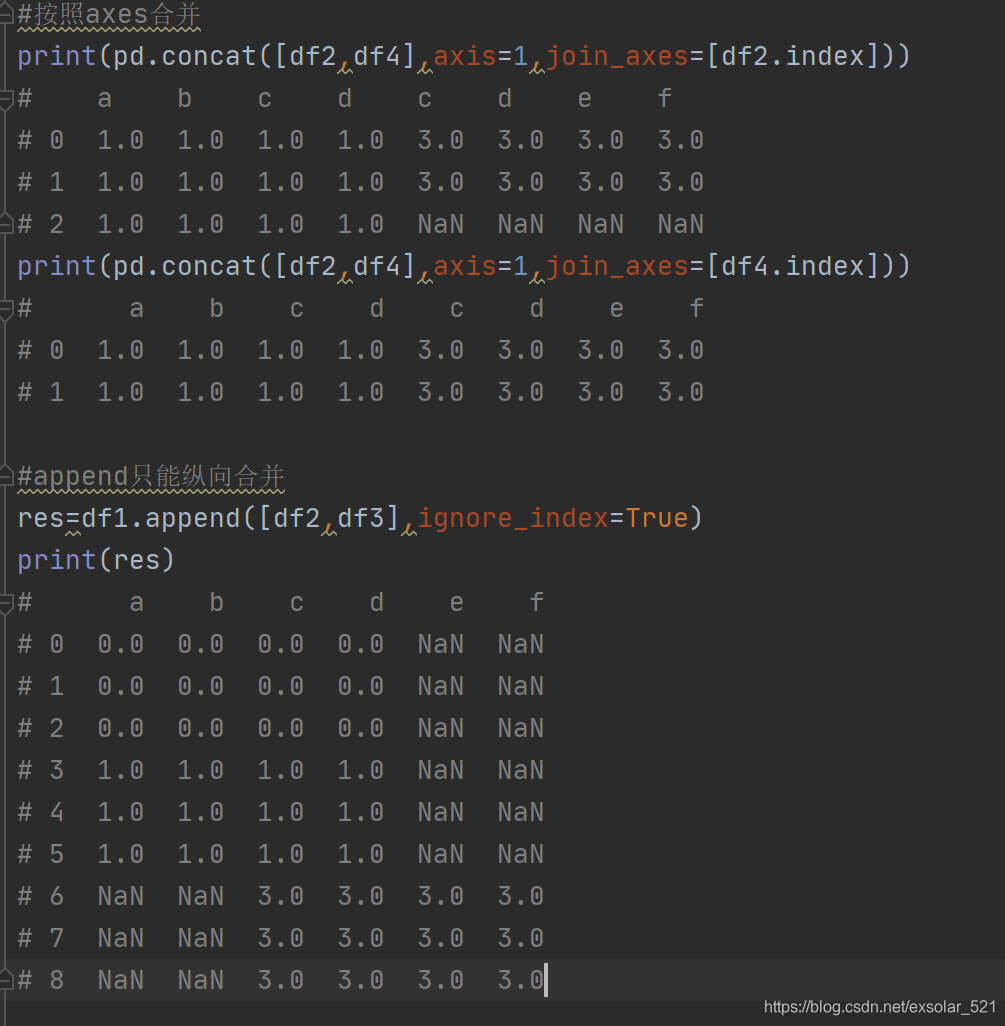The width and height of the screenshot is (1005, 1026).
Task: Click row '# 4 1.0 1.0 1.0 1.0 NaN NaN'
Action: coord(281,812)
